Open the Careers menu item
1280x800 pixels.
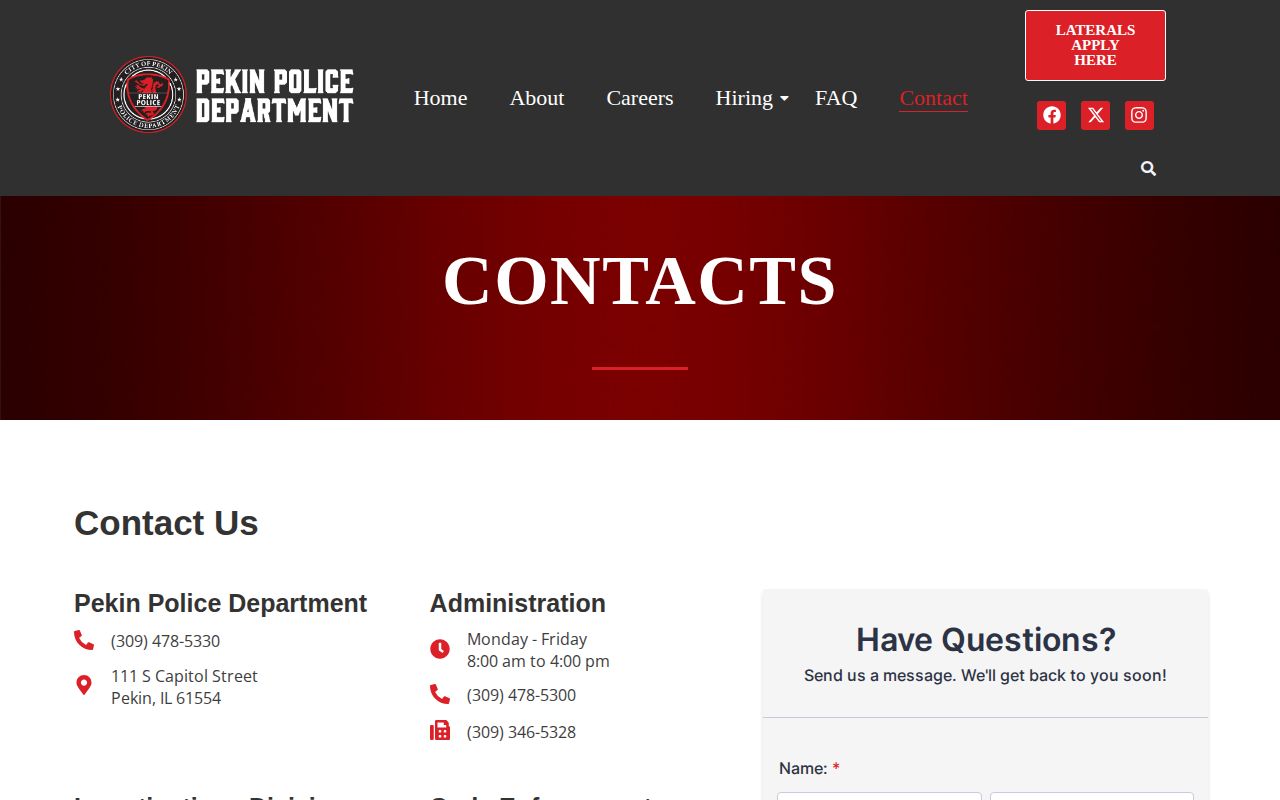click(640, 98)
